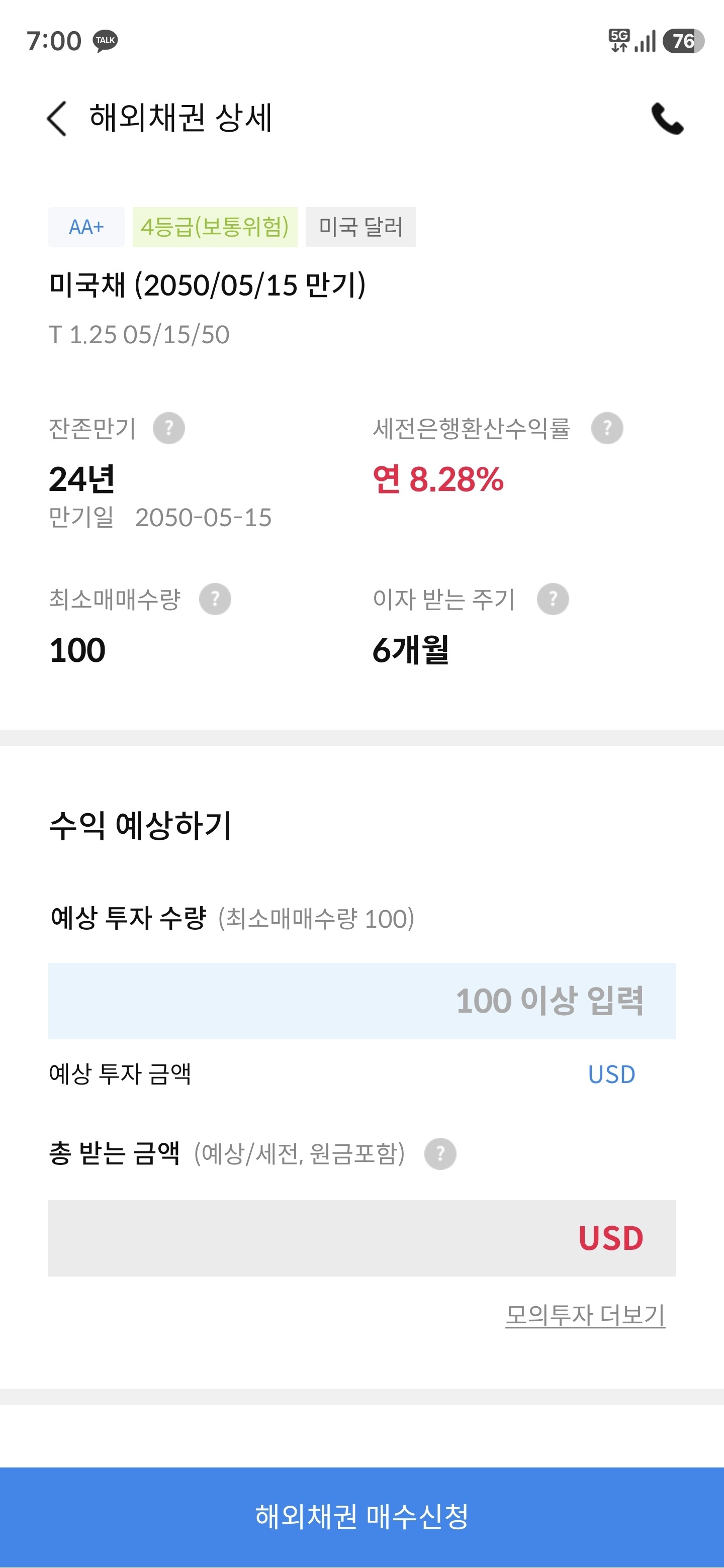This screenshot has width=724, height=1568.
Task: Tap the phone call icon
Action: (x=667, y=118)
